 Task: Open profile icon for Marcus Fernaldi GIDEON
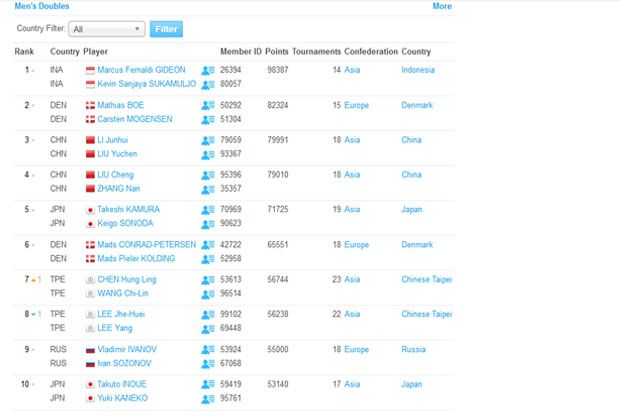pos(208,70)
